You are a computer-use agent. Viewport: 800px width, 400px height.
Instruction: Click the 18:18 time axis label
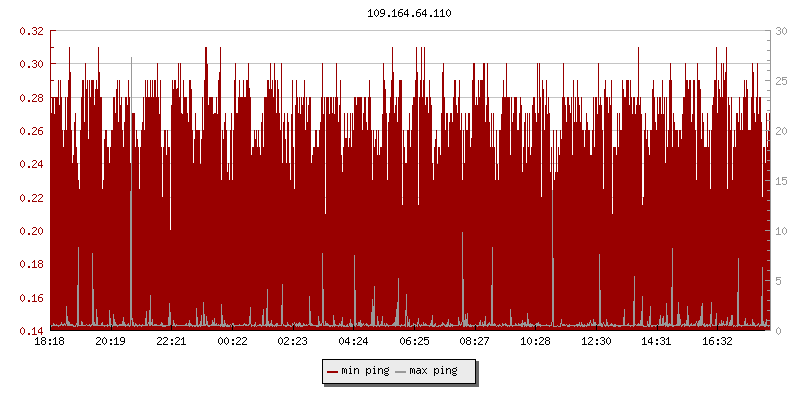point(50,341)
